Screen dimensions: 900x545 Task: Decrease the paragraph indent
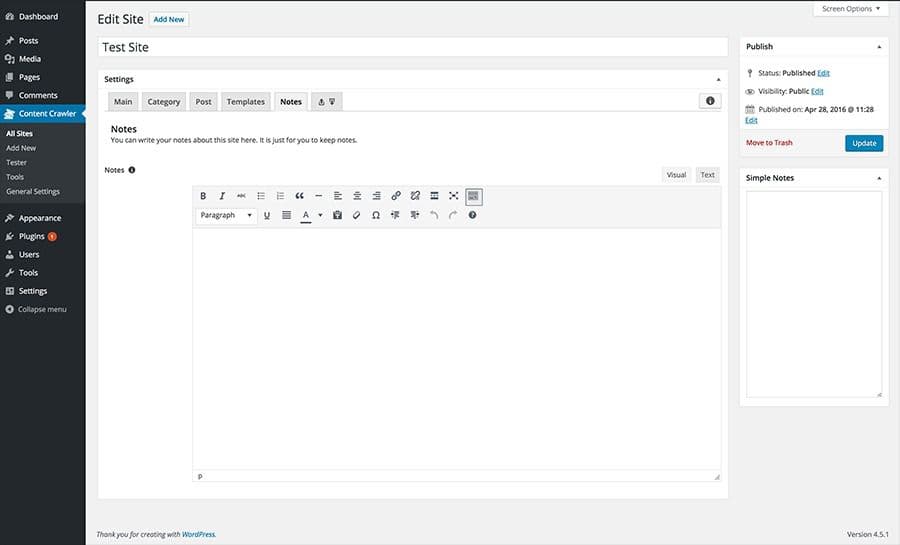(395, 215)
